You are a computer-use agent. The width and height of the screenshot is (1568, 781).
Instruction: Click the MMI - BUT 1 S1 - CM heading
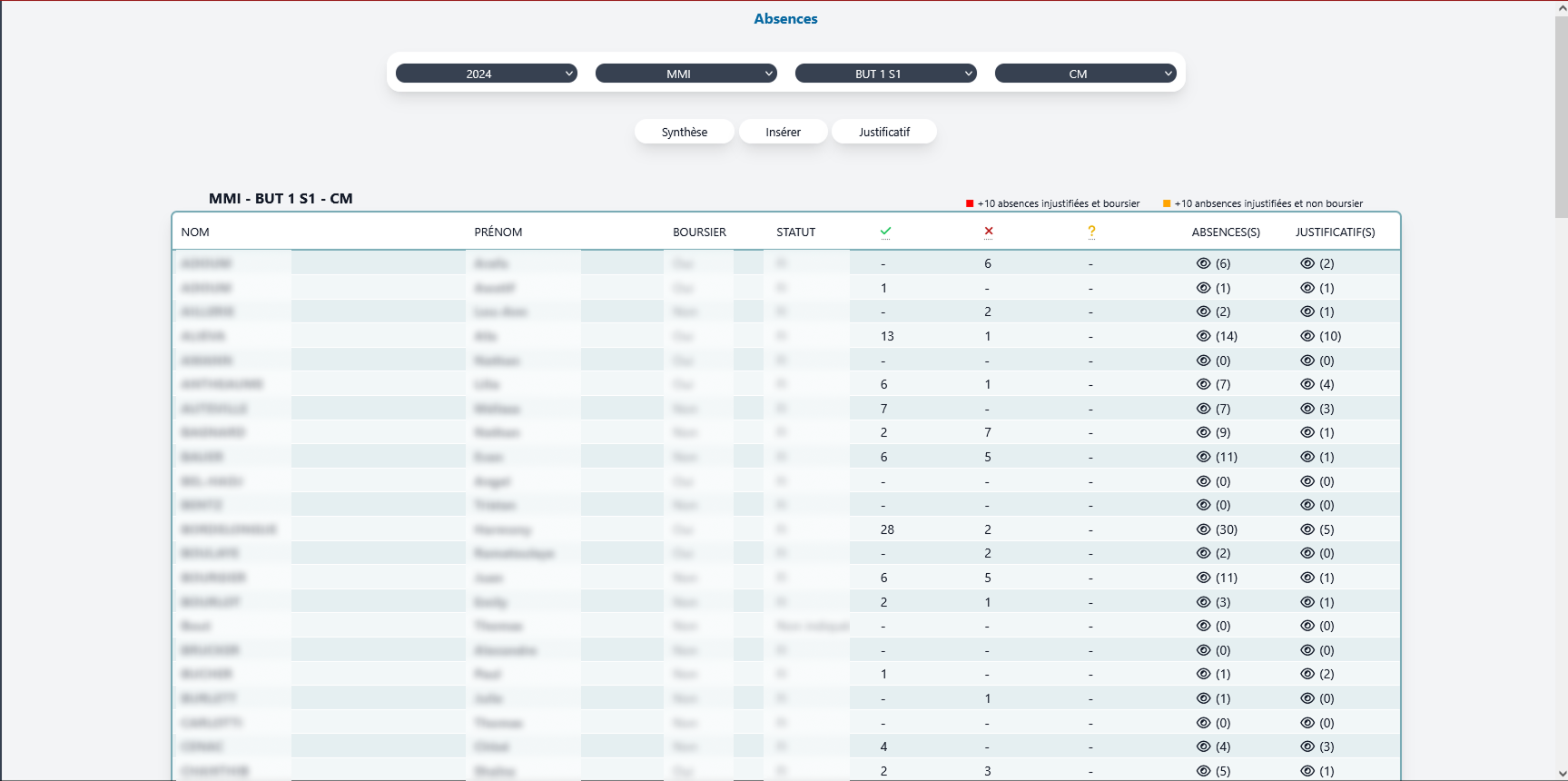pos(281,198)
